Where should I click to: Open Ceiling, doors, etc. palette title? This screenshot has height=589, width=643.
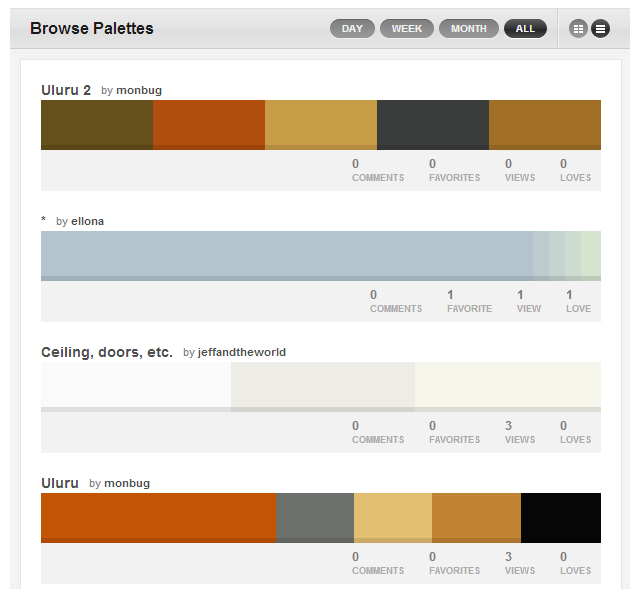click(x=107, y=352)
